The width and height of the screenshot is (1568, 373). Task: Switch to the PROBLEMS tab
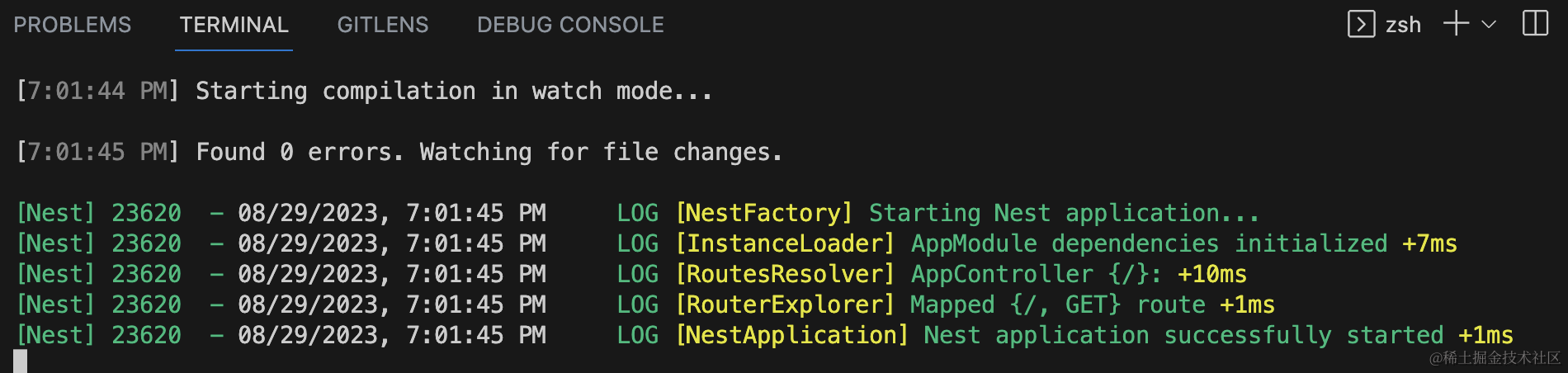pyautogui.click(x=73, y=25)
